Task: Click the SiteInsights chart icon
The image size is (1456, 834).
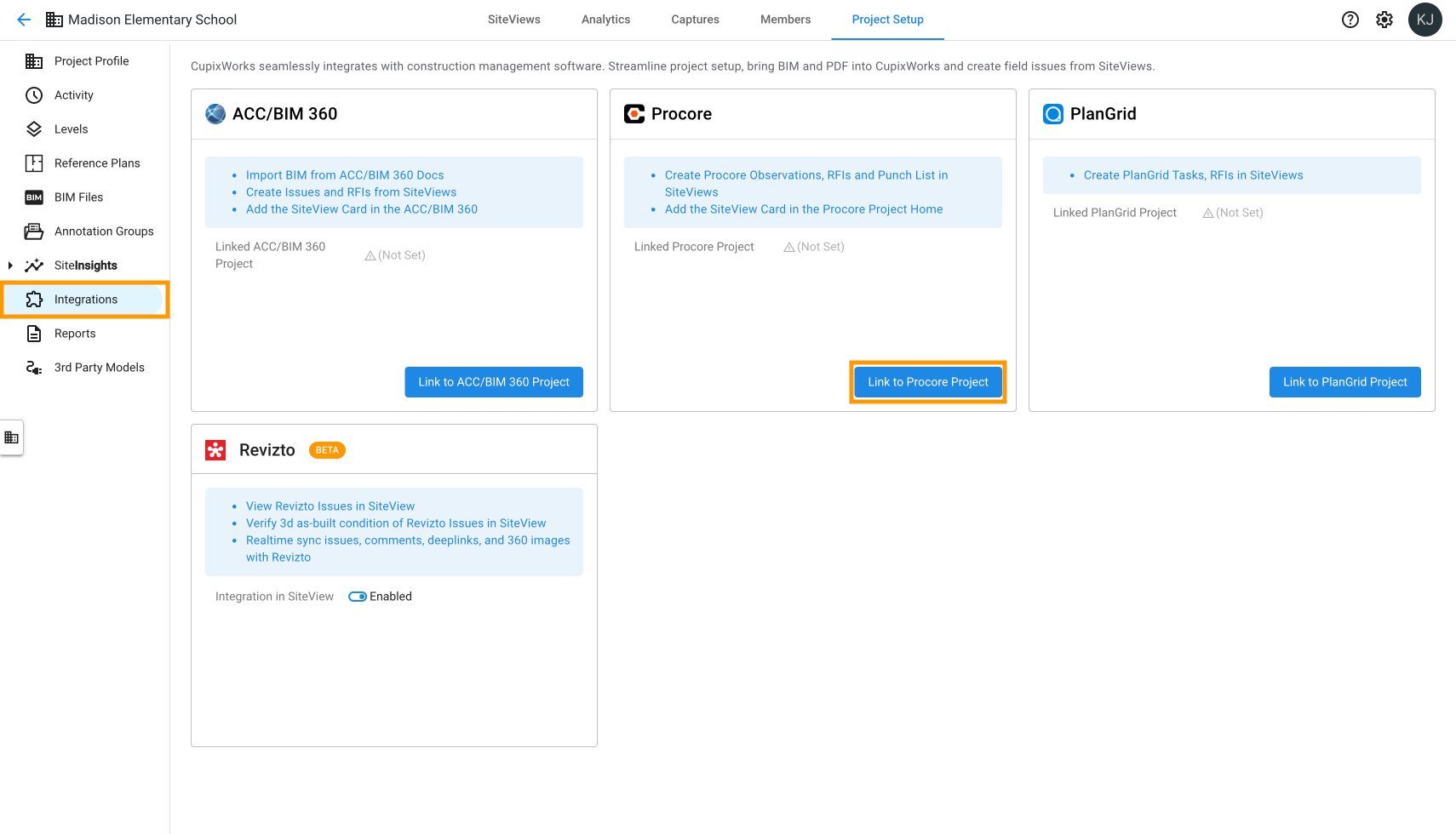Action: click(34, 266)
